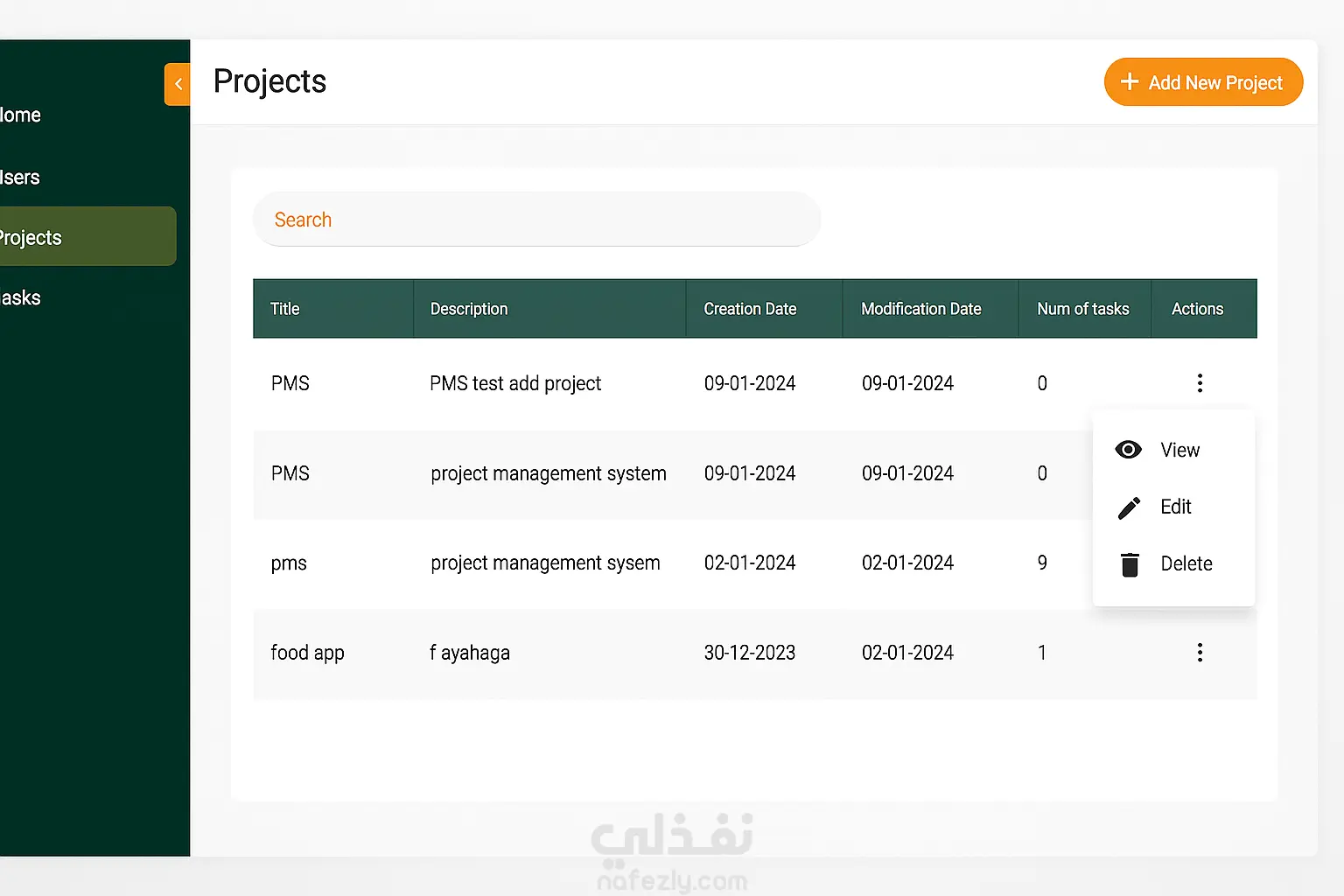The image size is (1344, 896).
Task: Select View from the actions menu
Action: point(1179,450)
